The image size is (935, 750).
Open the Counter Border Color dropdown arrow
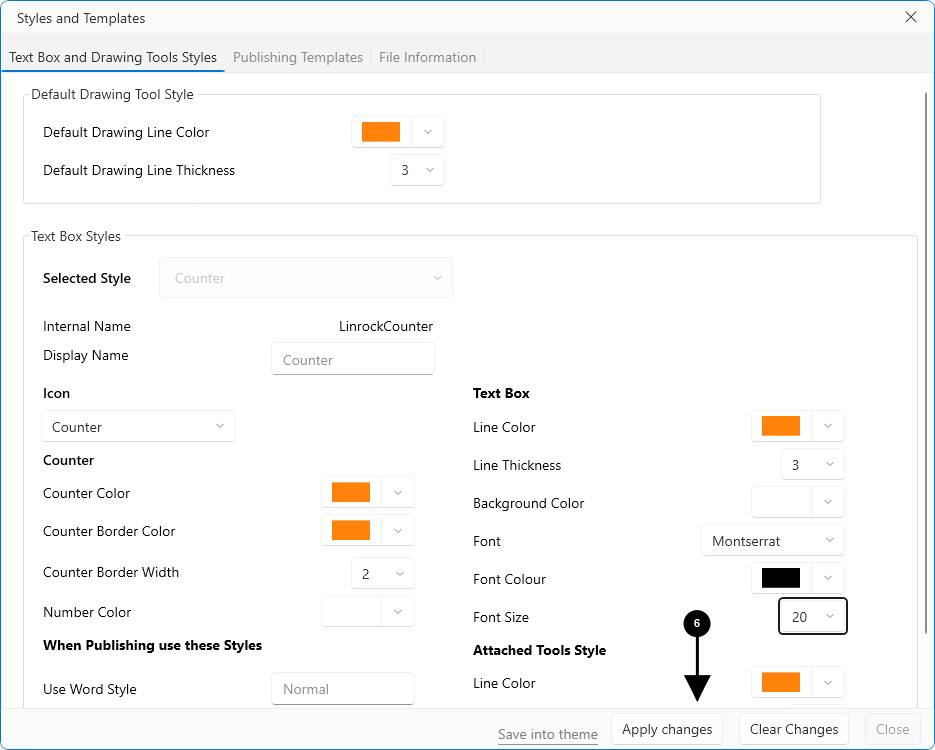398,531
